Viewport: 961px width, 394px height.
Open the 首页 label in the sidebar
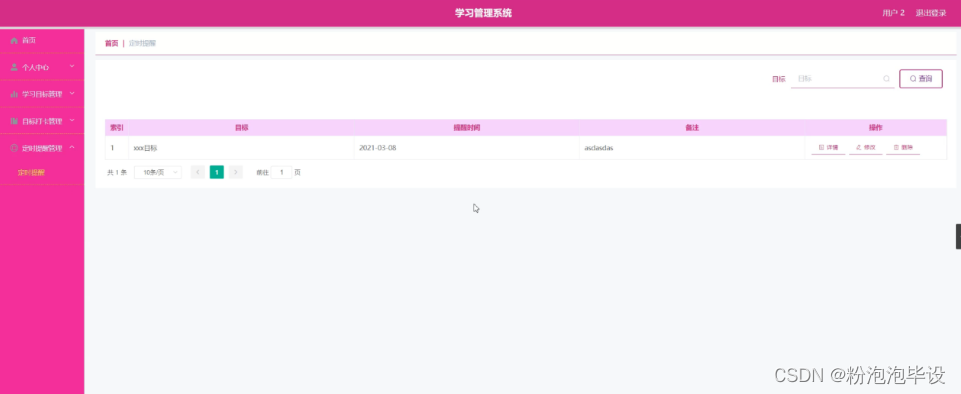29,40
